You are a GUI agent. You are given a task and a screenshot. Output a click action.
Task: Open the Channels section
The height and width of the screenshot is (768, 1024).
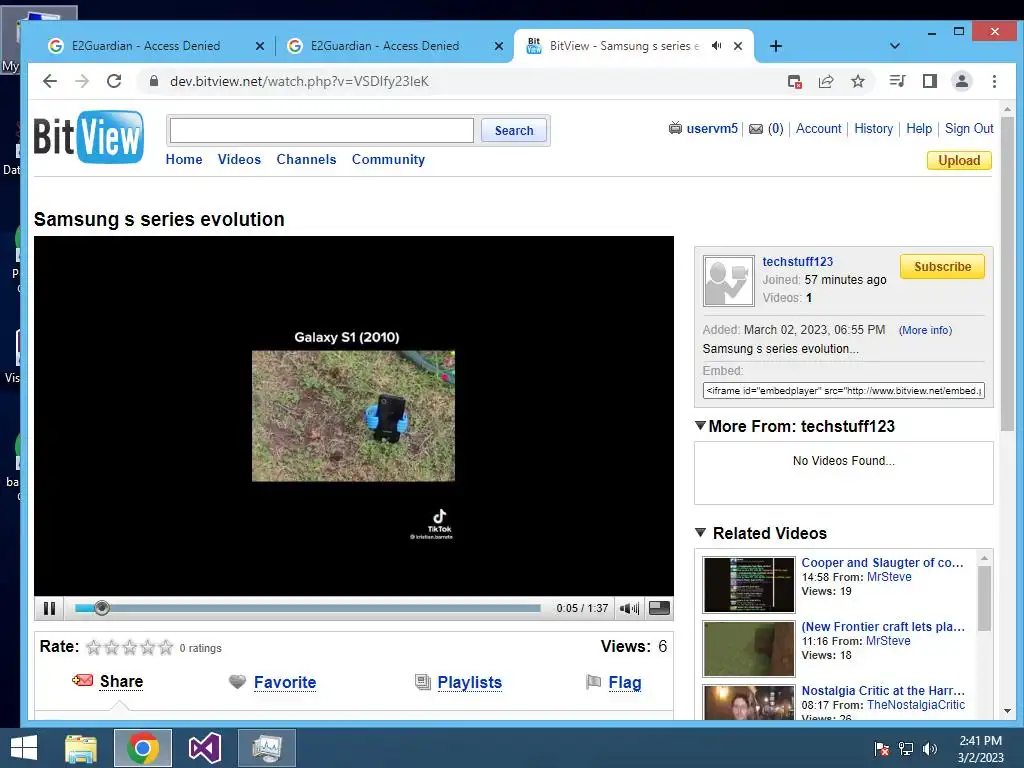(306, 159)
